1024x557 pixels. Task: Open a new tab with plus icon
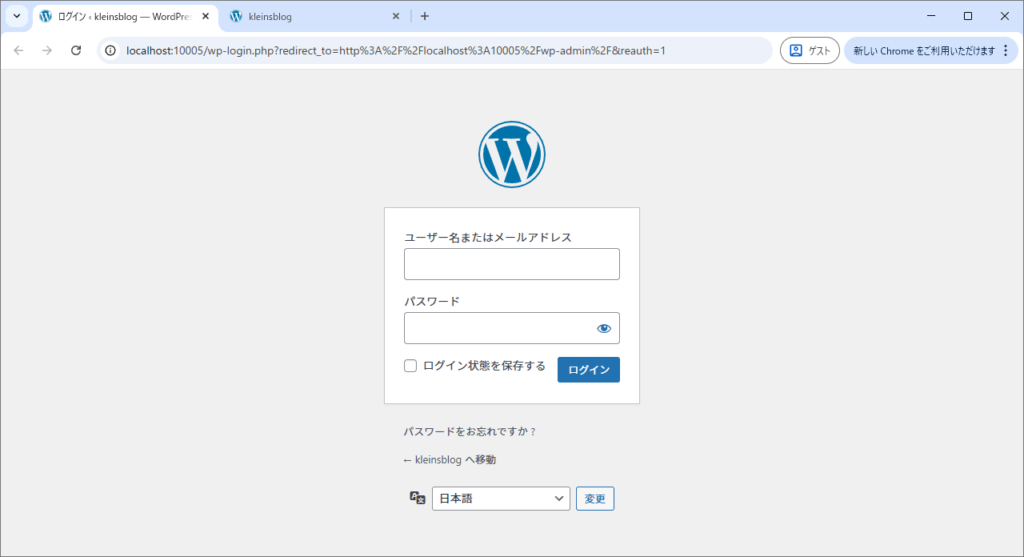coord(424,16)
